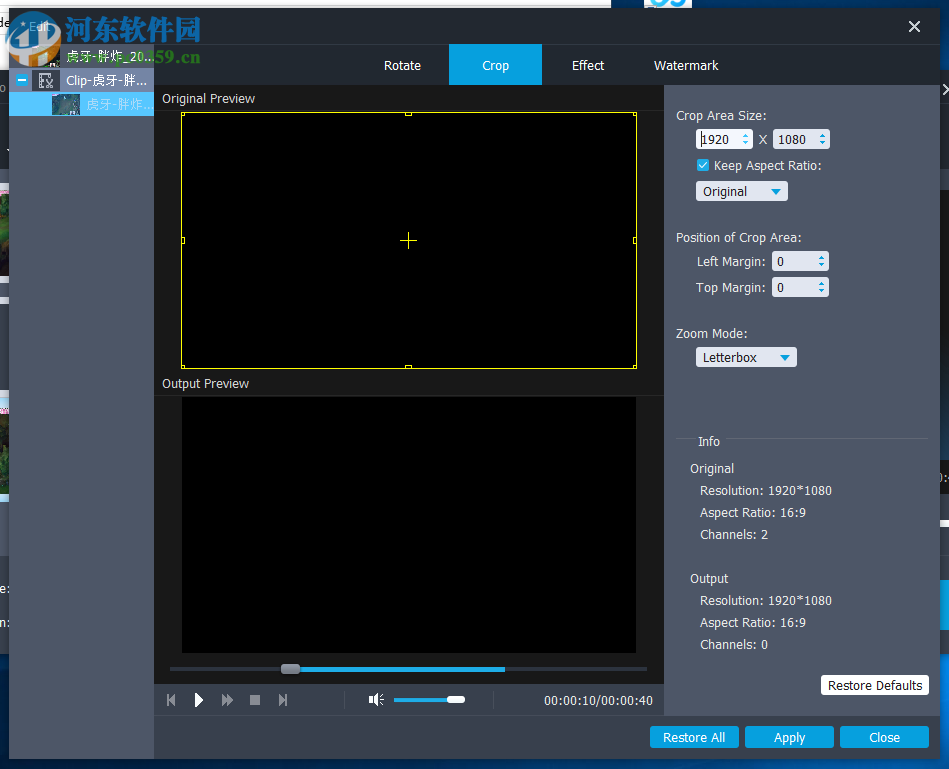949x769 pixels.
Task: Fast forward the video preview
Action: [x=227, y=700]
